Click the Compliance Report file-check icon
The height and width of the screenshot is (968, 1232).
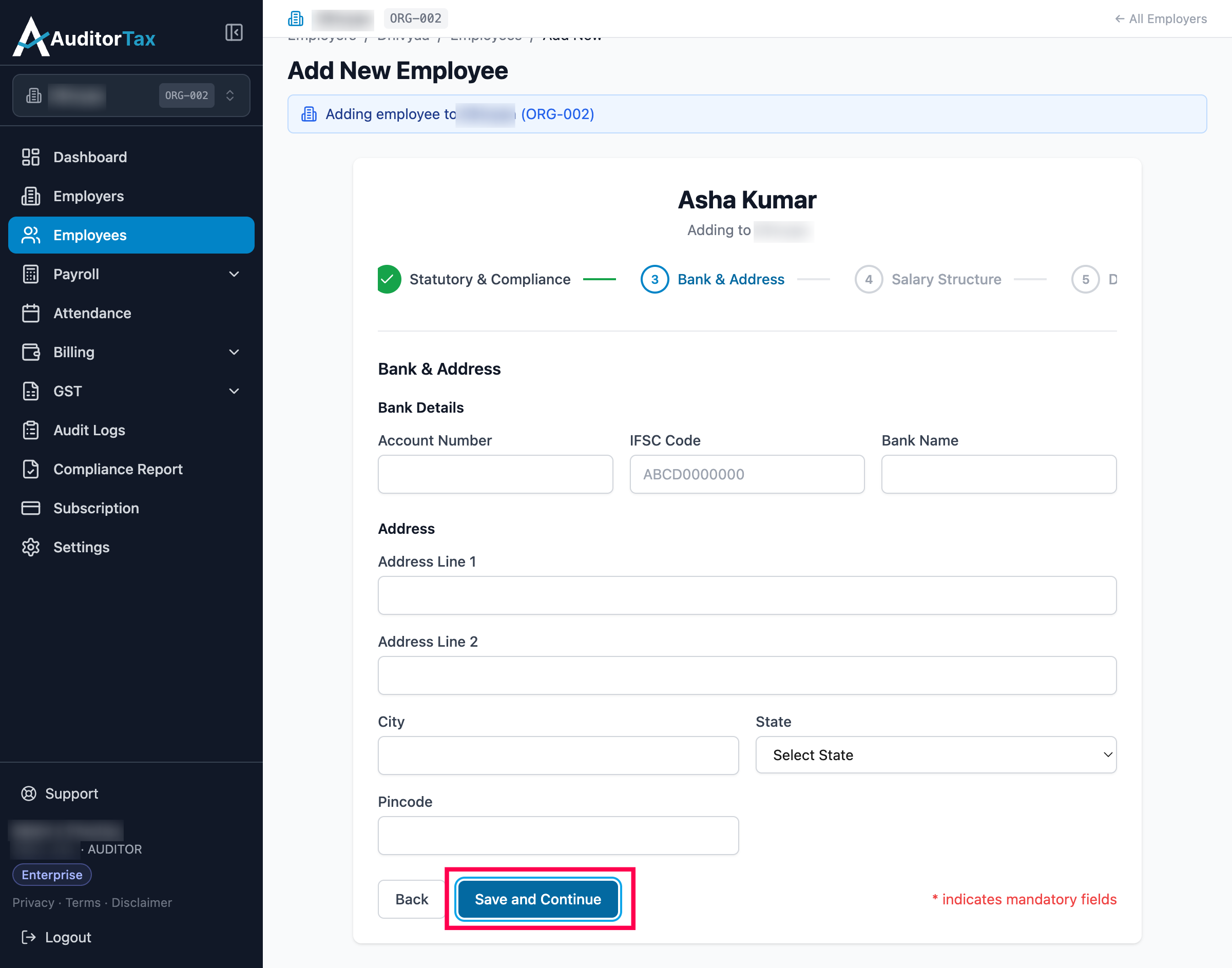point(31,469)
